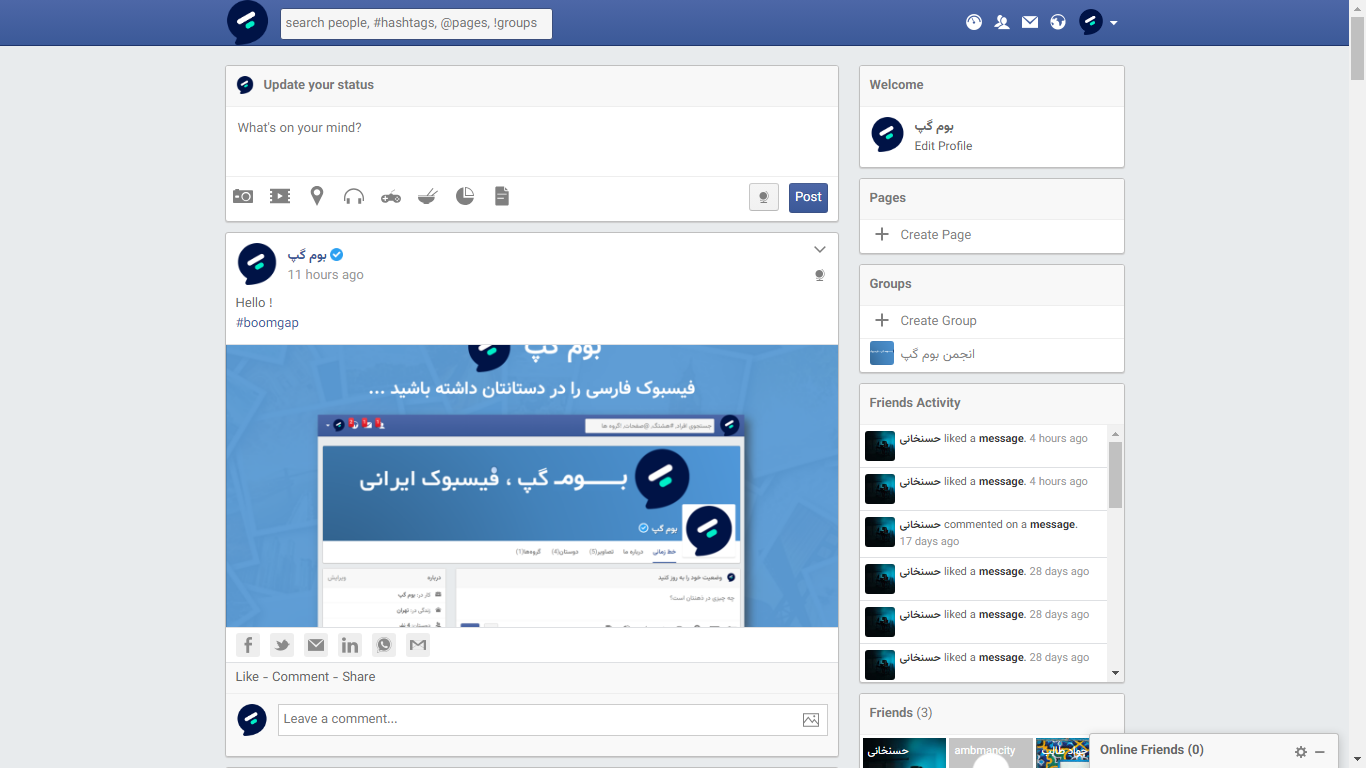Click the dashboard gauge icon in header
Screen dimensions: 1366x768
tap(974, 22)
